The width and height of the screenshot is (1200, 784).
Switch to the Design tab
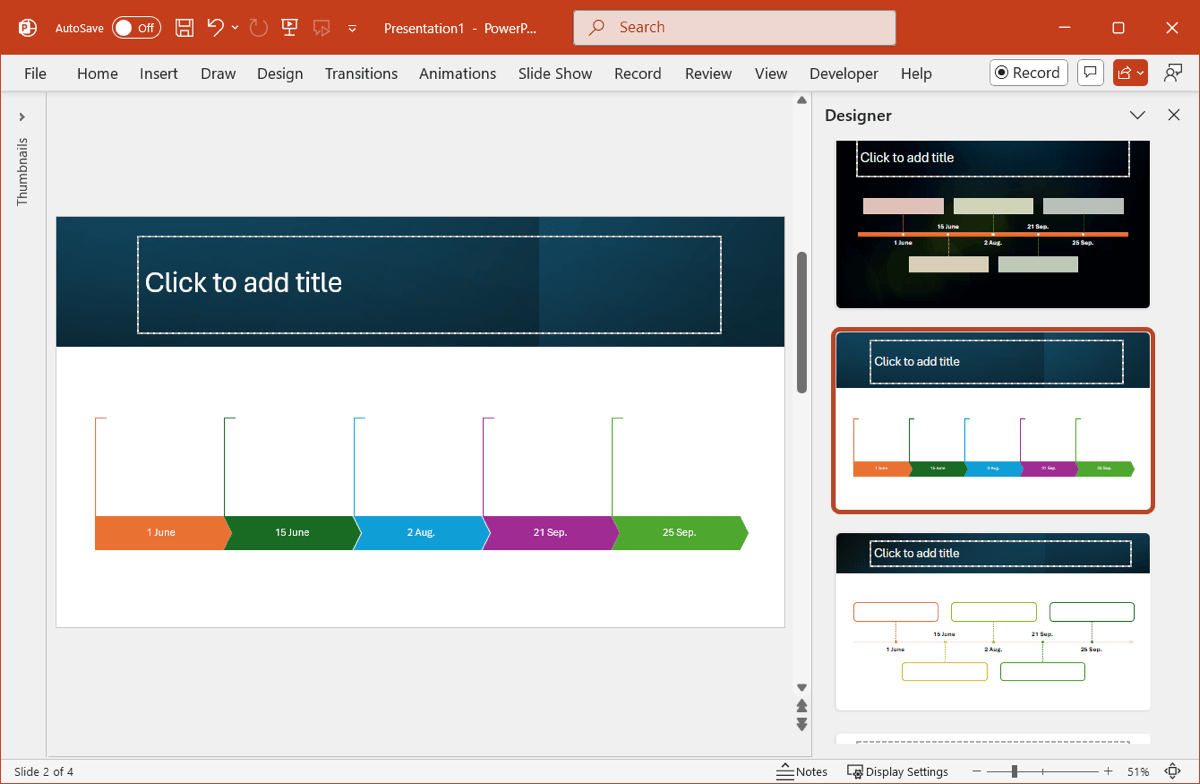279,73
